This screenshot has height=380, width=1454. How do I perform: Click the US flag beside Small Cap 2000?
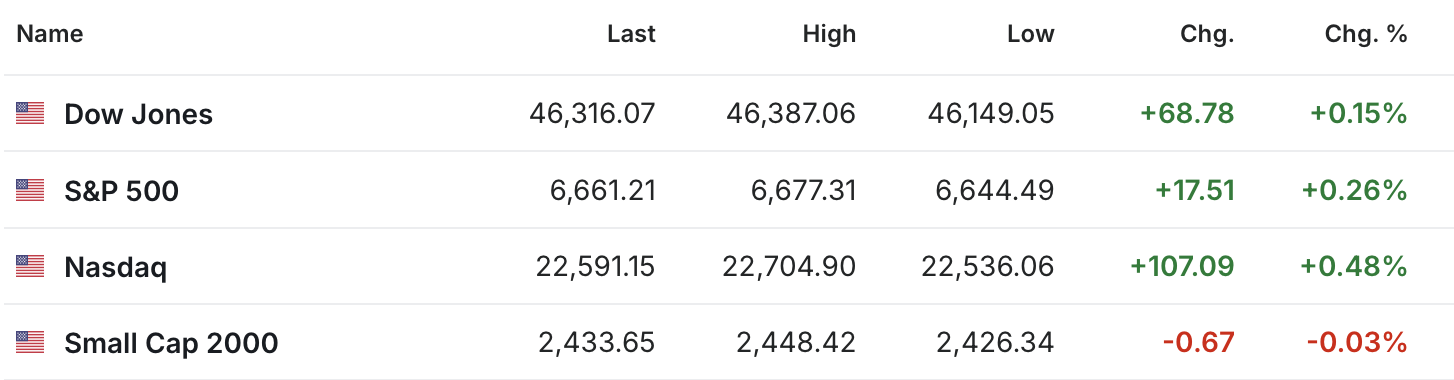(x=30, y=343)
